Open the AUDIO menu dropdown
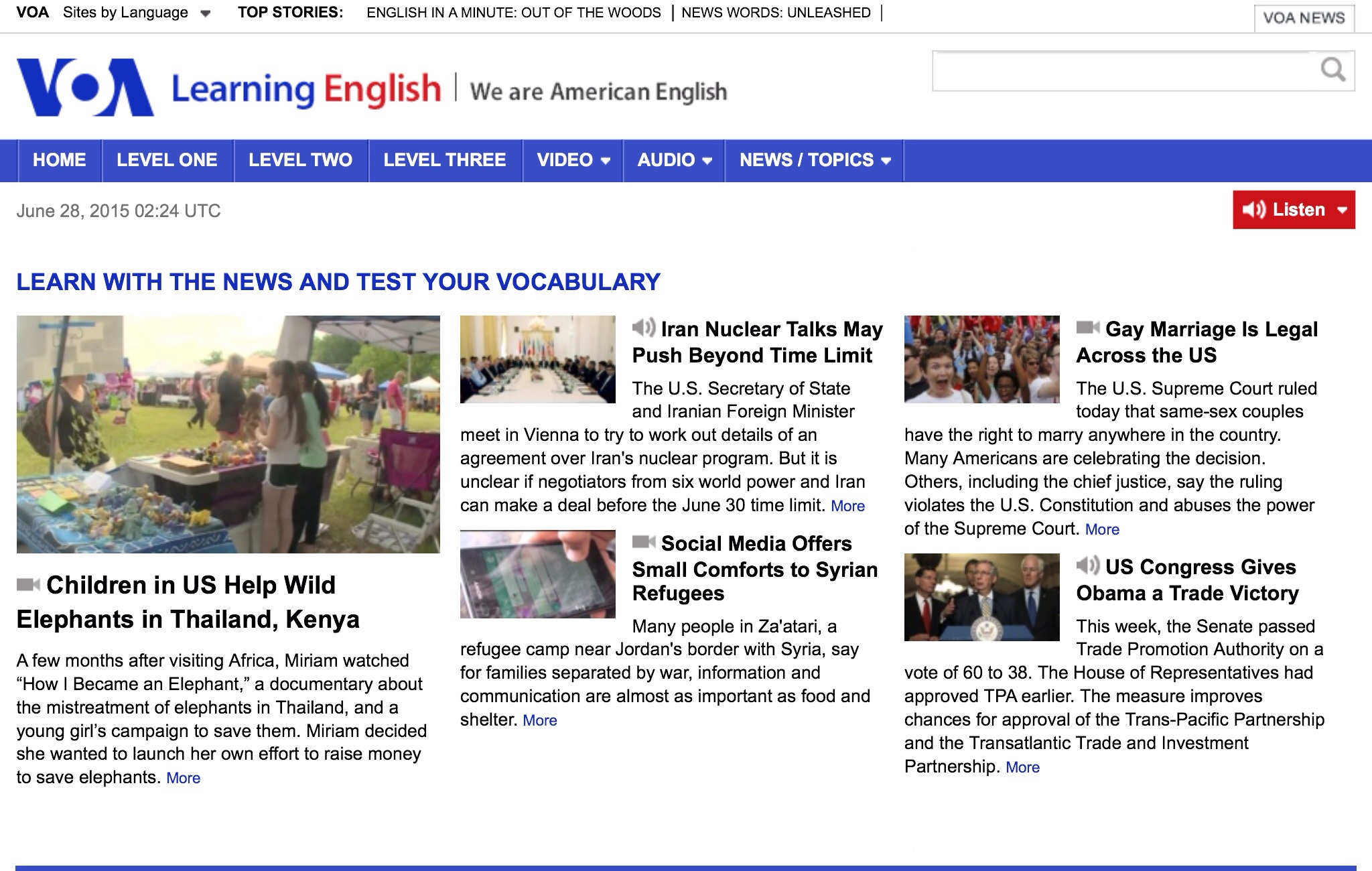1372x871 pixels. (707, 161)
